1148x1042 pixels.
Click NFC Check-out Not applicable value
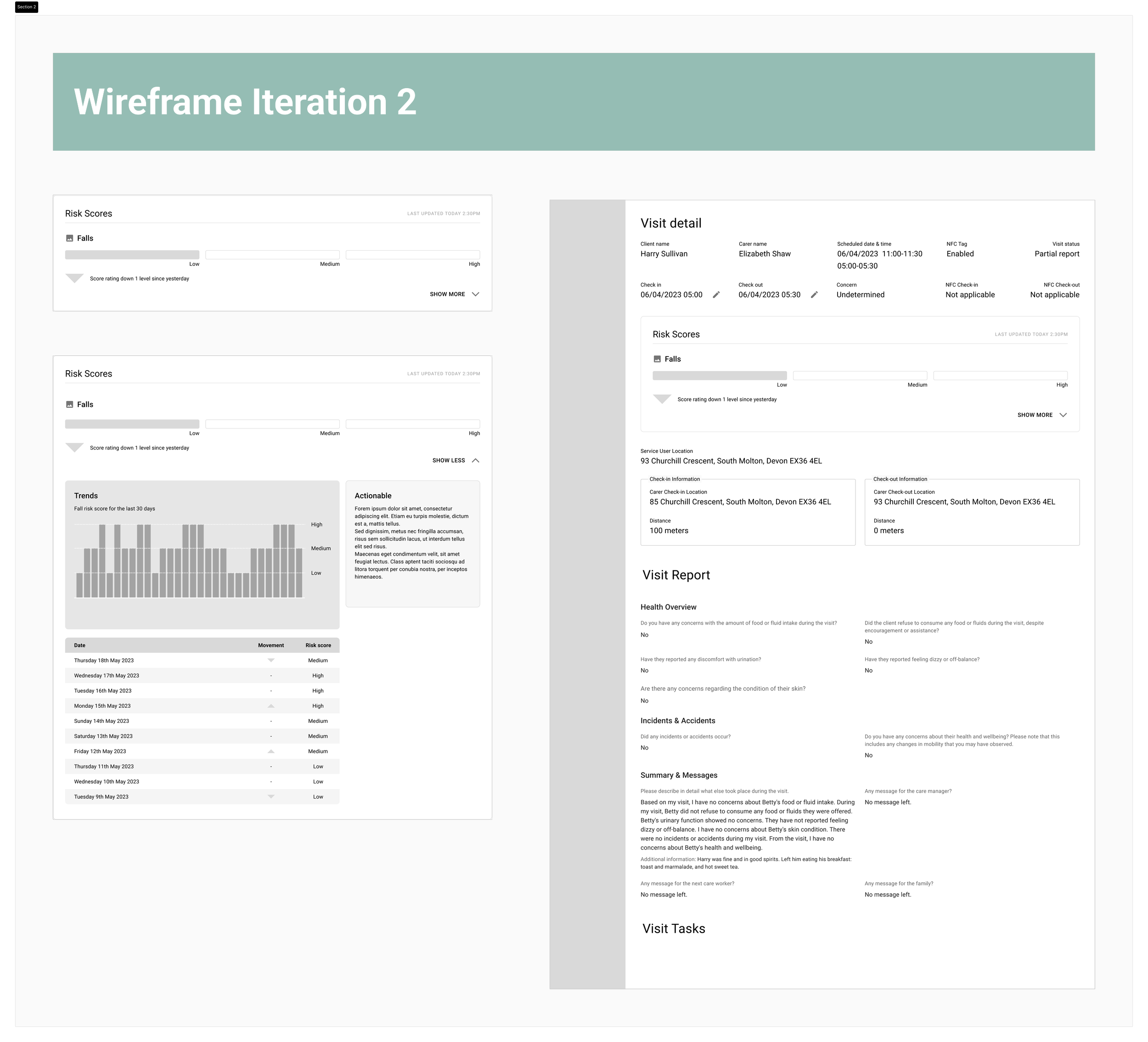(1055, 294)
